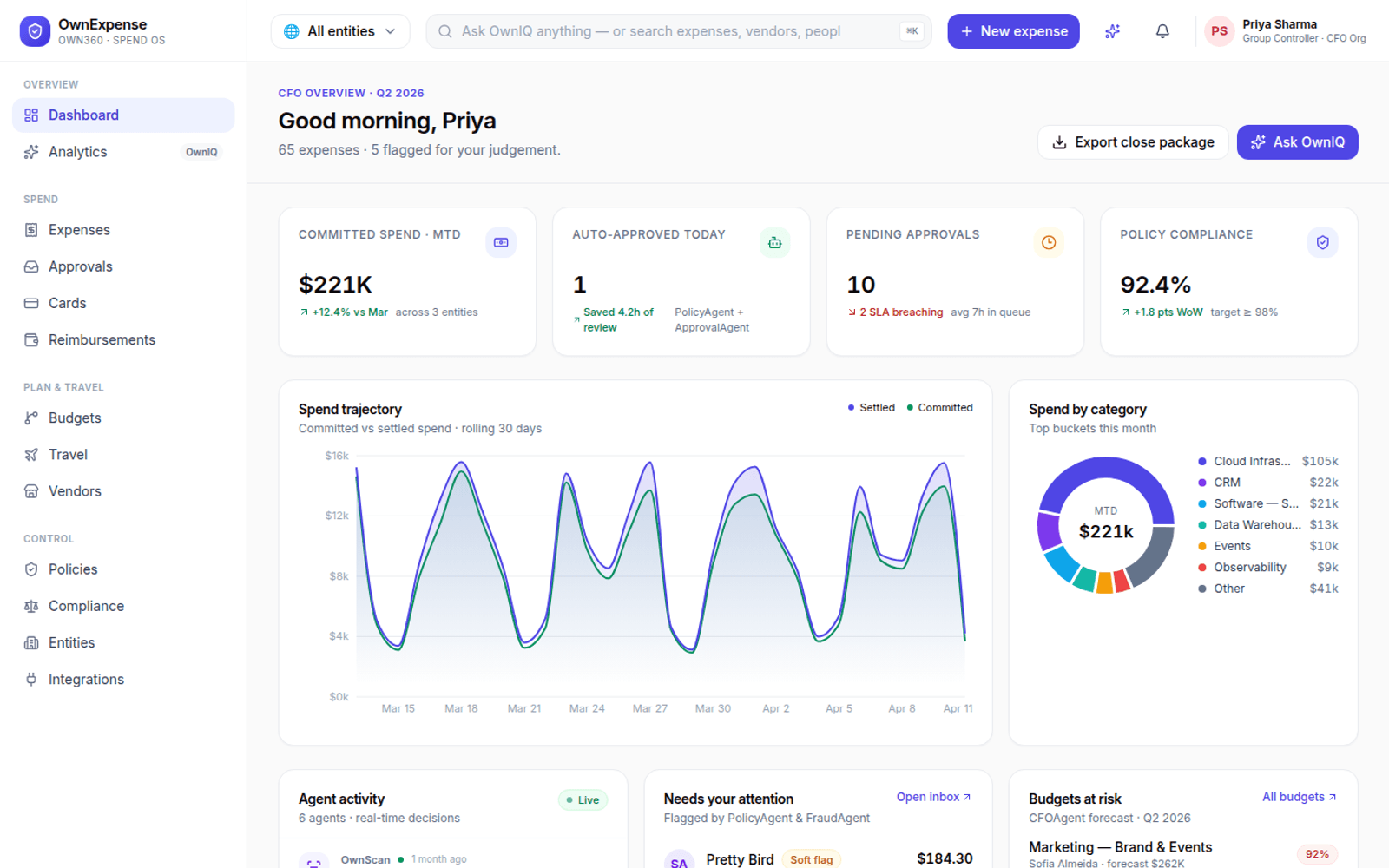Image resolution: width=1389 pixels, height=868 pixels.
Task: Create a New expense
Action: click(x=1013, y=31)
